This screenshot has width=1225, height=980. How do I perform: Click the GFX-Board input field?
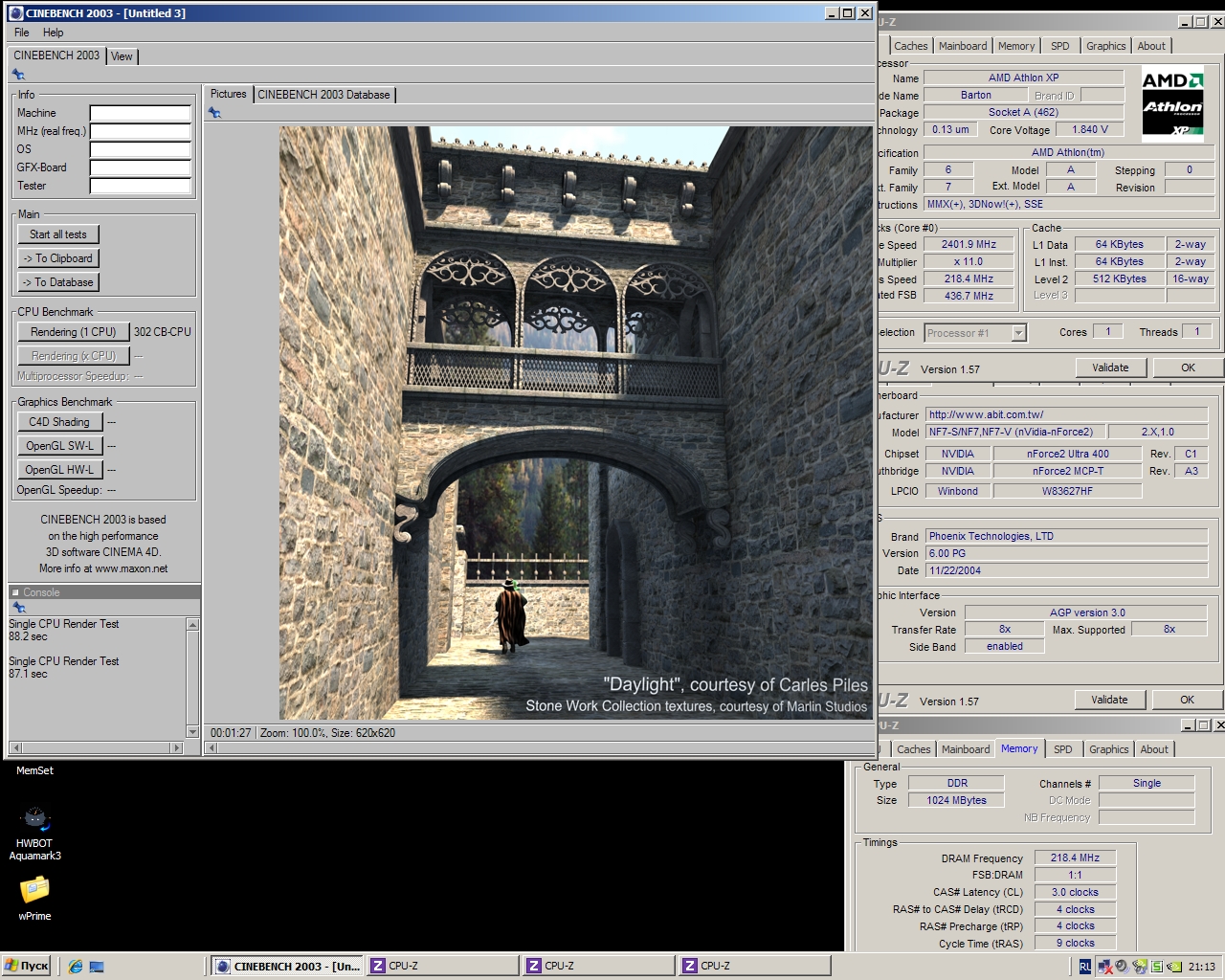[140, 167]
